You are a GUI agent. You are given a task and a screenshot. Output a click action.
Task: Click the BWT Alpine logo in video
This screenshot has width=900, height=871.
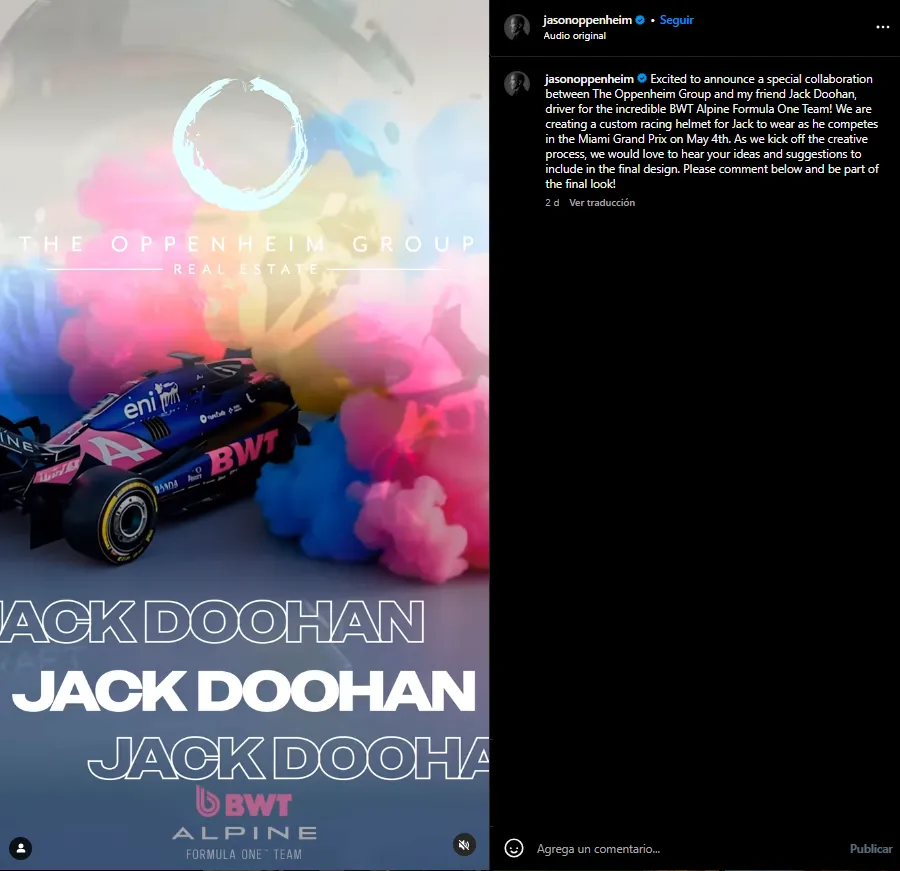(244, 820)
